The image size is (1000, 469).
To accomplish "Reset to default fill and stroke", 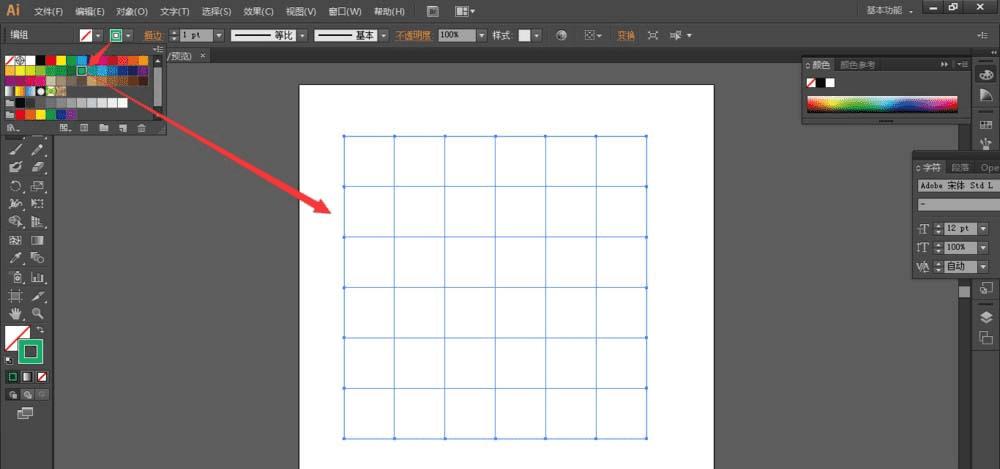I will click(x=8, y=360).
